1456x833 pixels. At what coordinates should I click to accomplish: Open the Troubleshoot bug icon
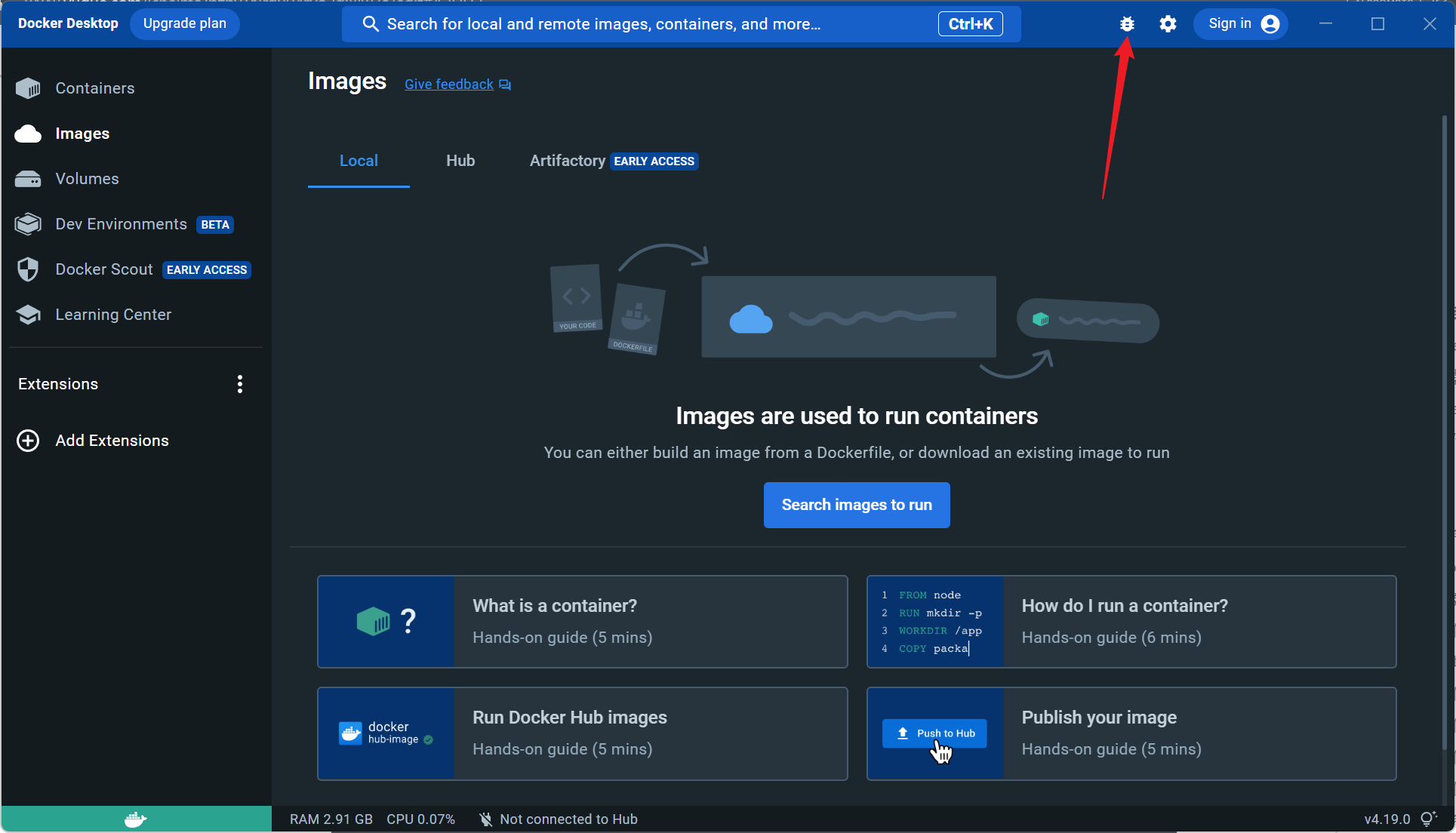point(1127,24)
